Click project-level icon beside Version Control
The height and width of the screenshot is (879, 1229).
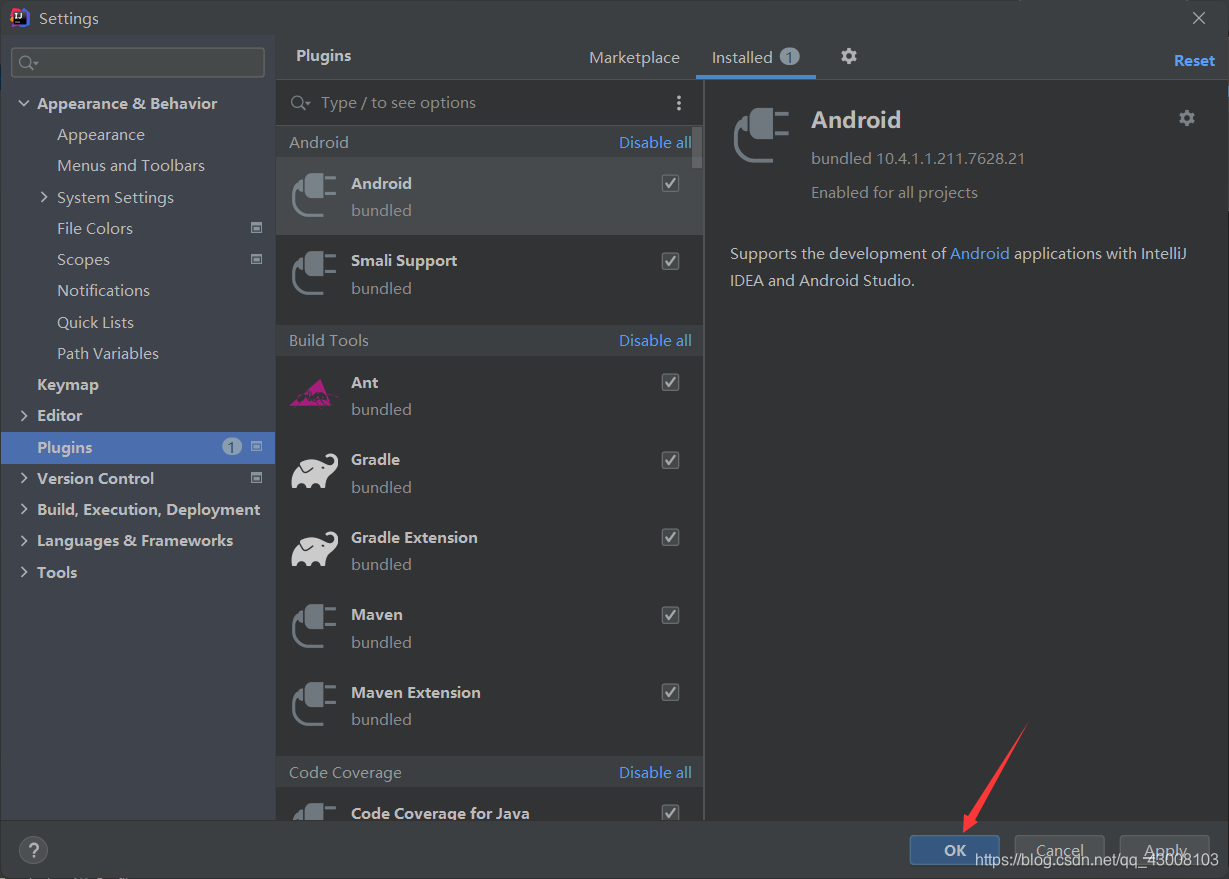(256, 478)
